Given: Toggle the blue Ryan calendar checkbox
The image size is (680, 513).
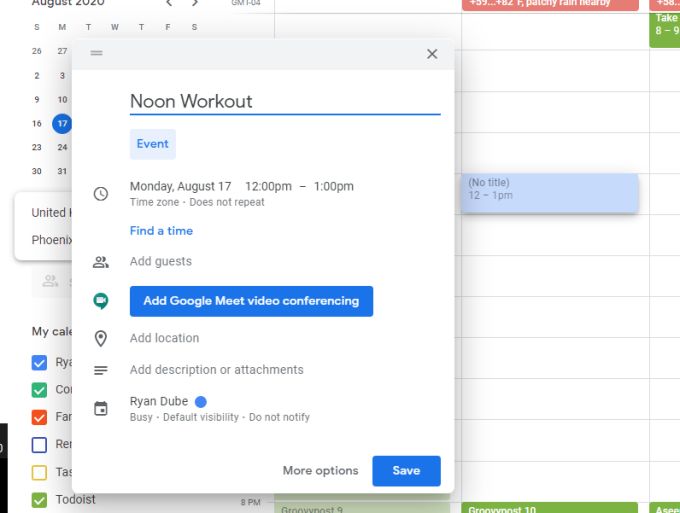Looking at the screenshot, I should click(39, 363).
